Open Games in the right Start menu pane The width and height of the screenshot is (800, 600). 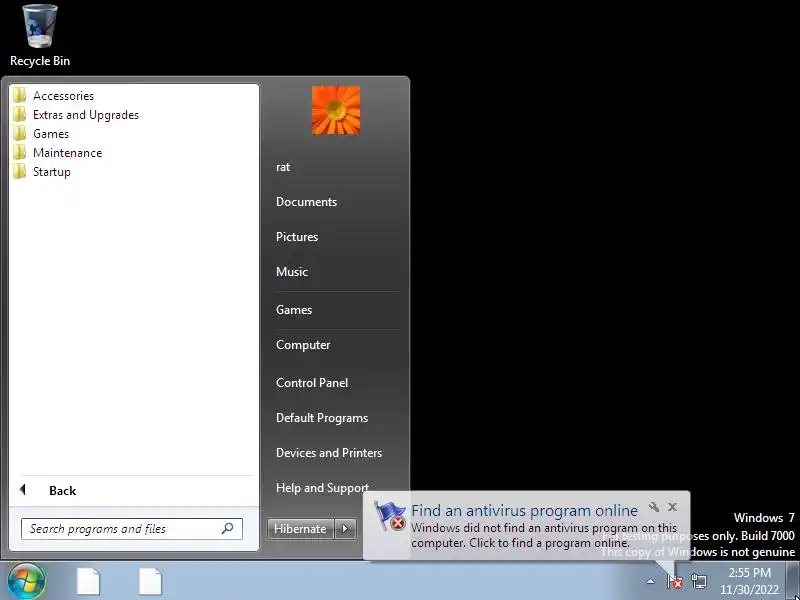pyautogui.click(x=294, y=310)
